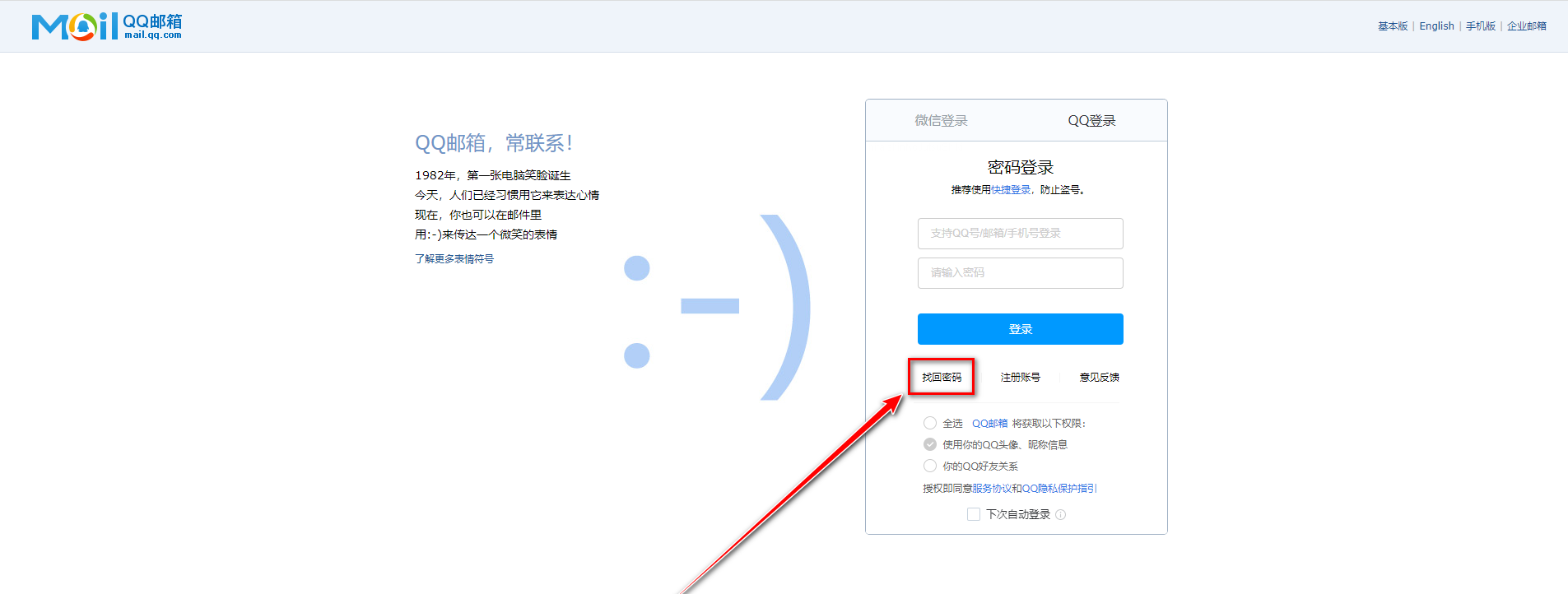Screen dimensions: 1568x594
Task: Click the 请输入密码 password field
Action: point(1020,273)
